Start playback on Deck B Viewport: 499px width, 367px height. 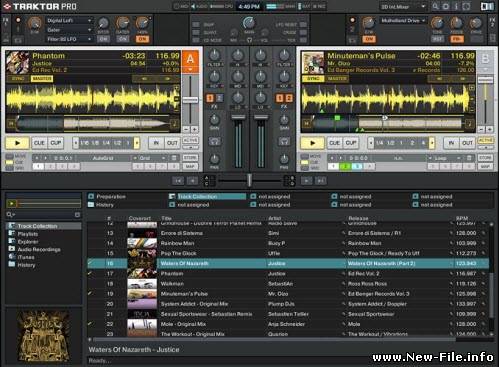pyautogui.click(x=312, y=143)
